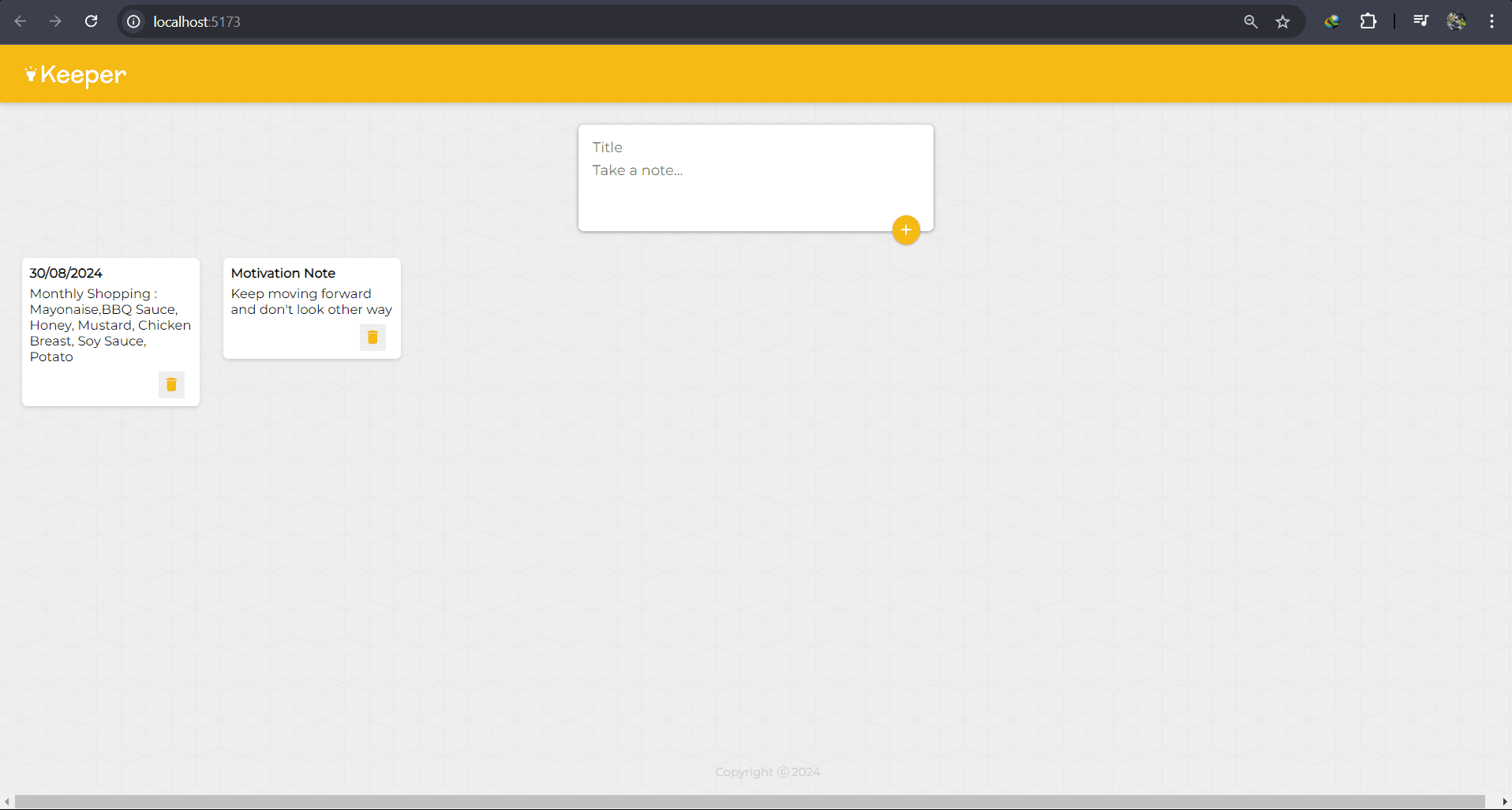The width and height of the screenshot is (1512, 810).
Task: Click the Motivation Note title text
Action: pos(283,273)
